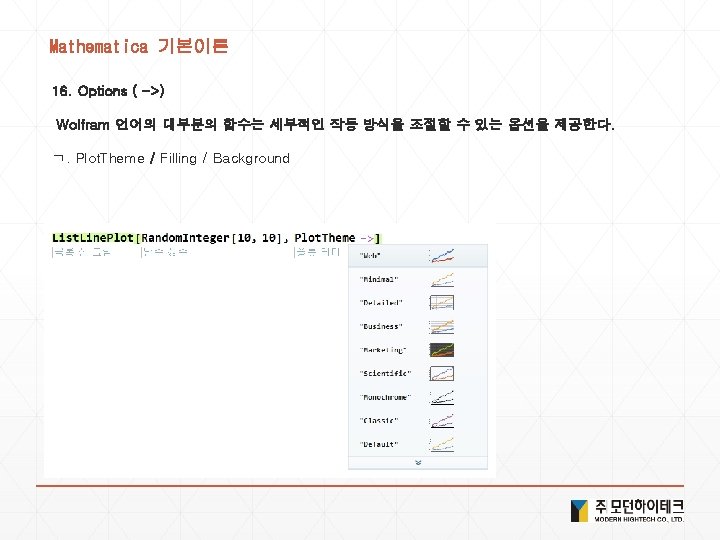720x540 pixels.
Task: Select the "Scientific" plot theme entry
Action: (418, 374)
